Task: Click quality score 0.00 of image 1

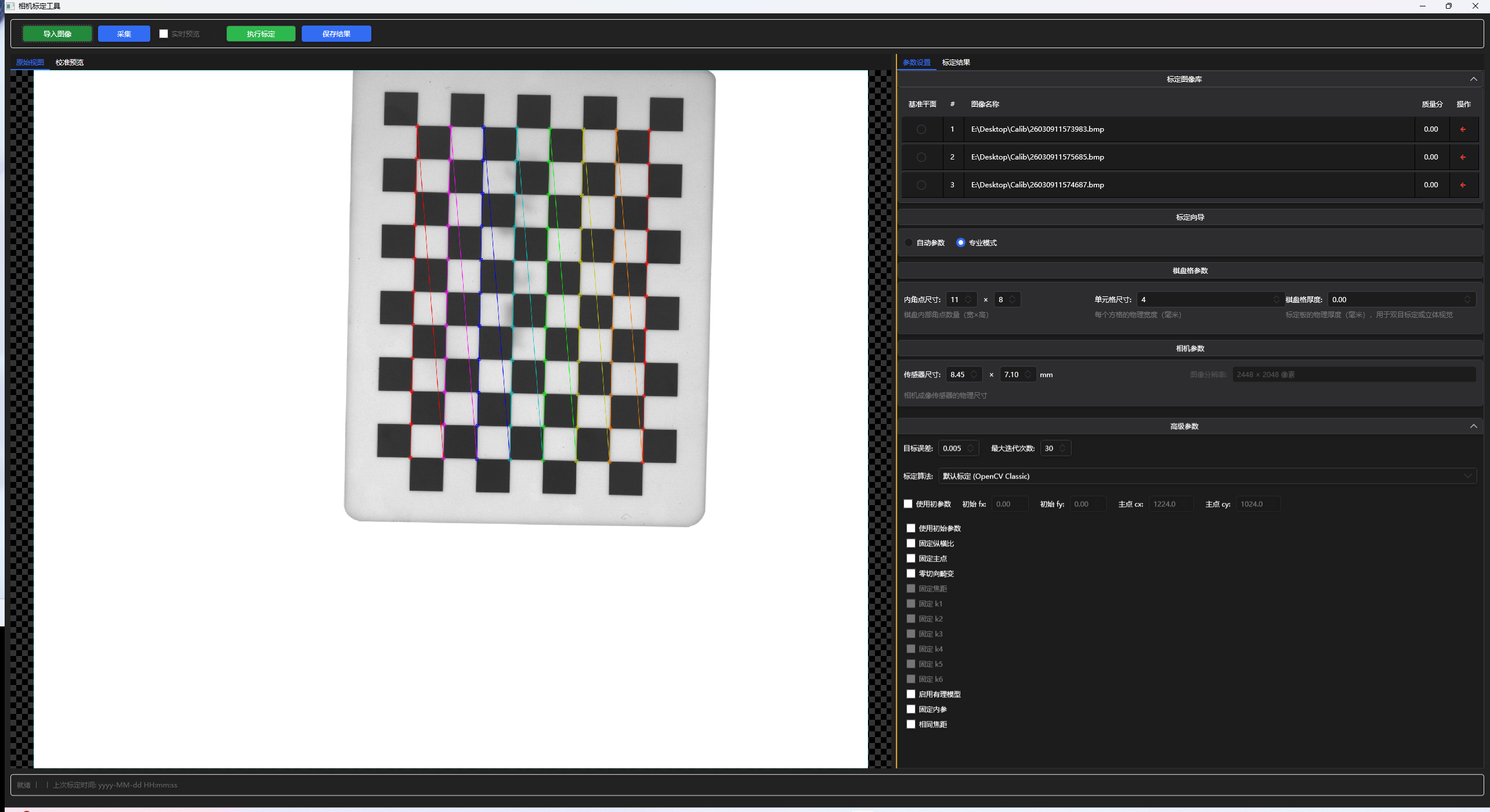Action: pyautogui.click(x=1431, y=129)
